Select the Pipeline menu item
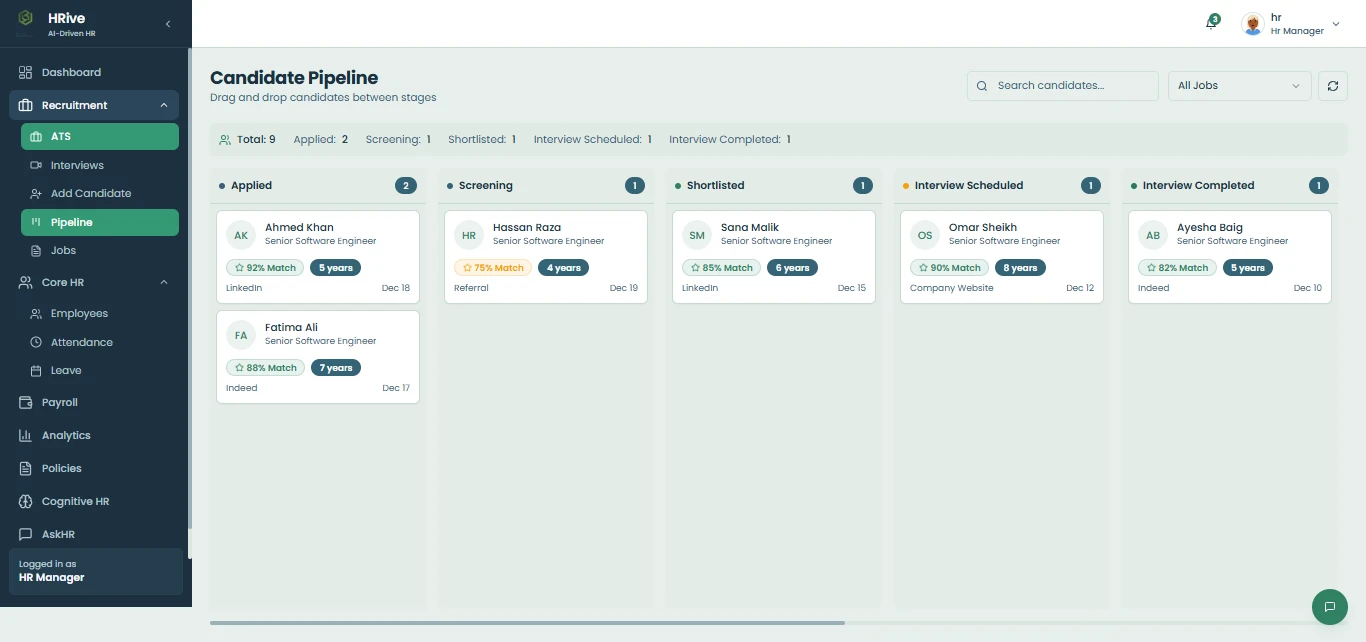 (x=100, y=222)
